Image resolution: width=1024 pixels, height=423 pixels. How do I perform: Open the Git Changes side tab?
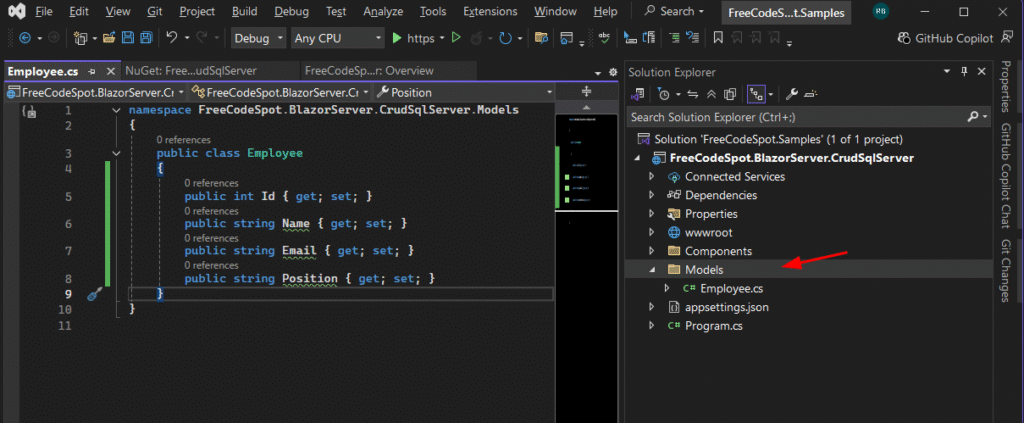coord(1006,270)
